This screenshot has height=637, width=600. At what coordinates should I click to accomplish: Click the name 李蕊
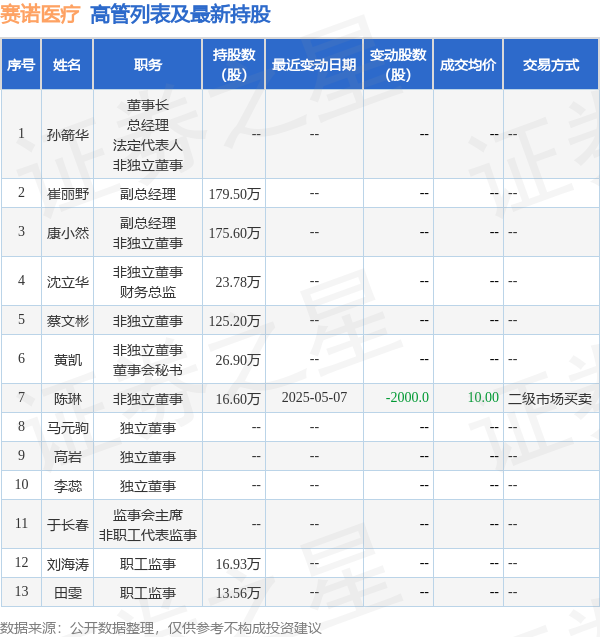click(67, 486)
